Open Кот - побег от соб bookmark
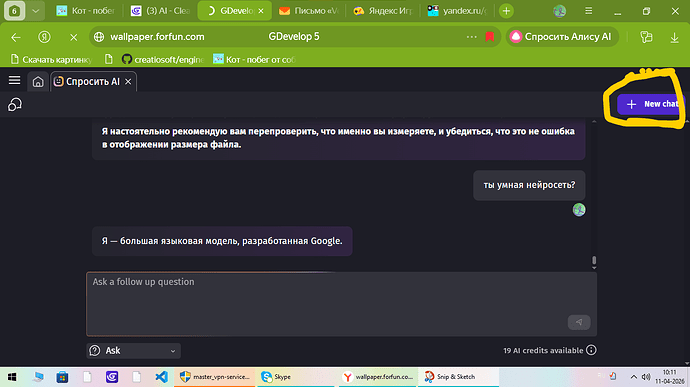This screenshot has width=690, height=387. (x=254, y=59)
